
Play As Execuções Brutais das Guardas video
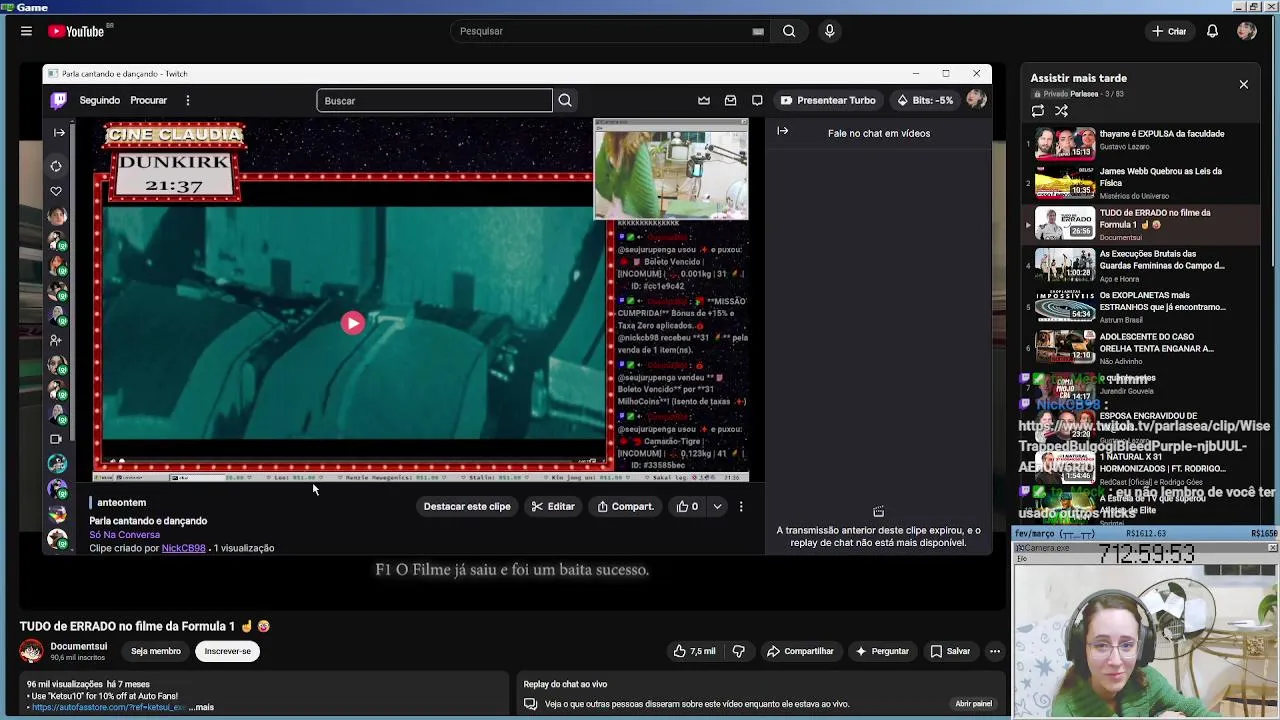point(1140,265)
